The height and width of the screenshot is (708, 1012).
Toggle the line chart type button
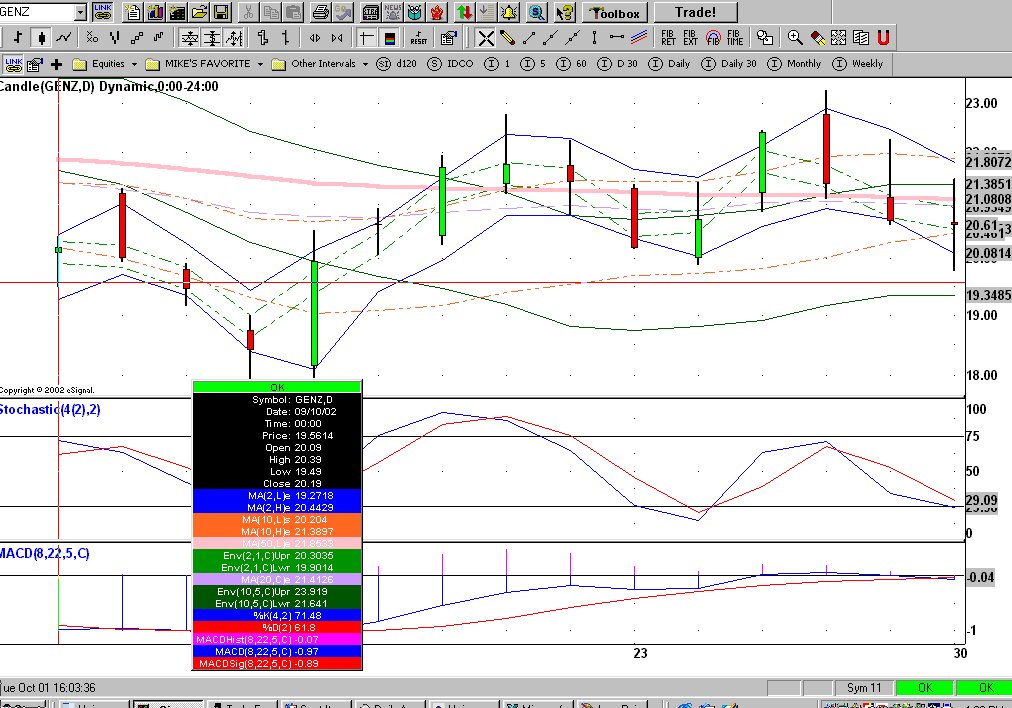click(x=64, y=38)
